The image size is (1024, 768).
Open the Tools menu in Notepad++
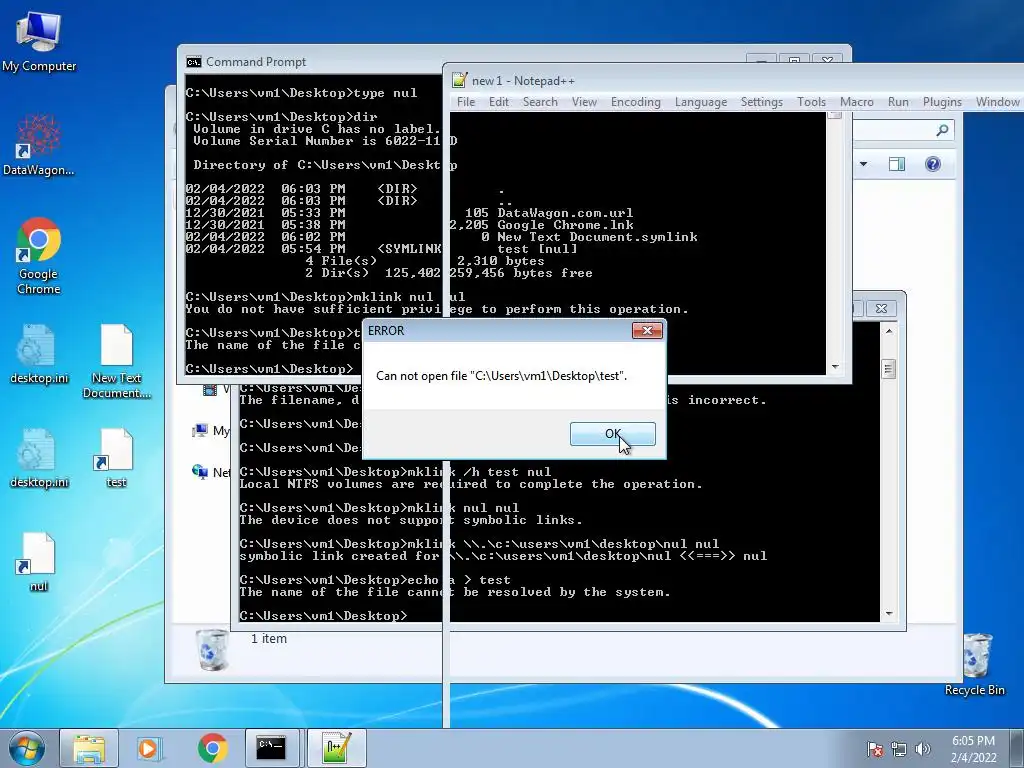coord(811,102)
